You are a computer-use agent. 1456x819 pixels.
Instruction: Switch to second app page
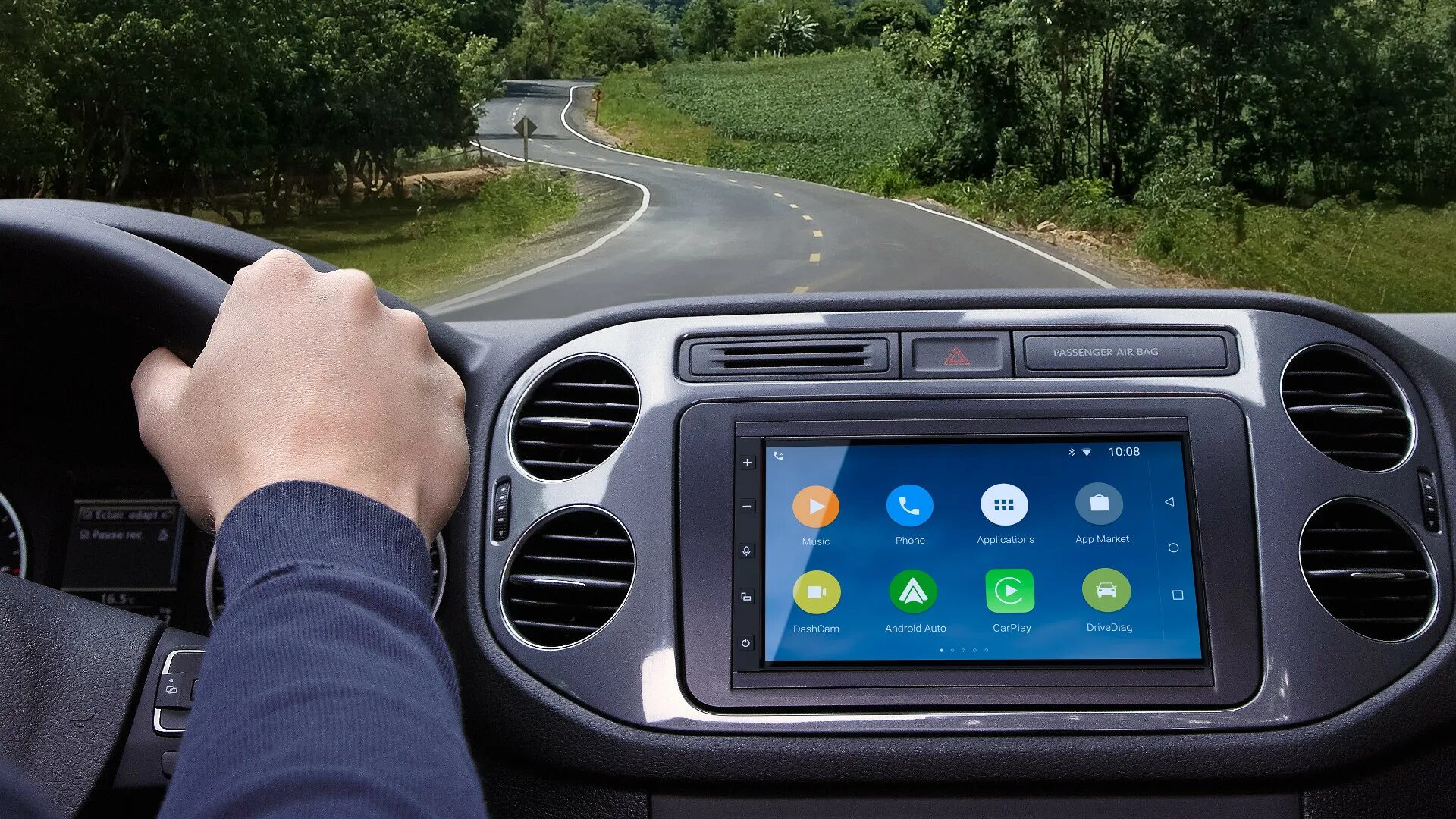pyautogui.click(x=955, y=650)
